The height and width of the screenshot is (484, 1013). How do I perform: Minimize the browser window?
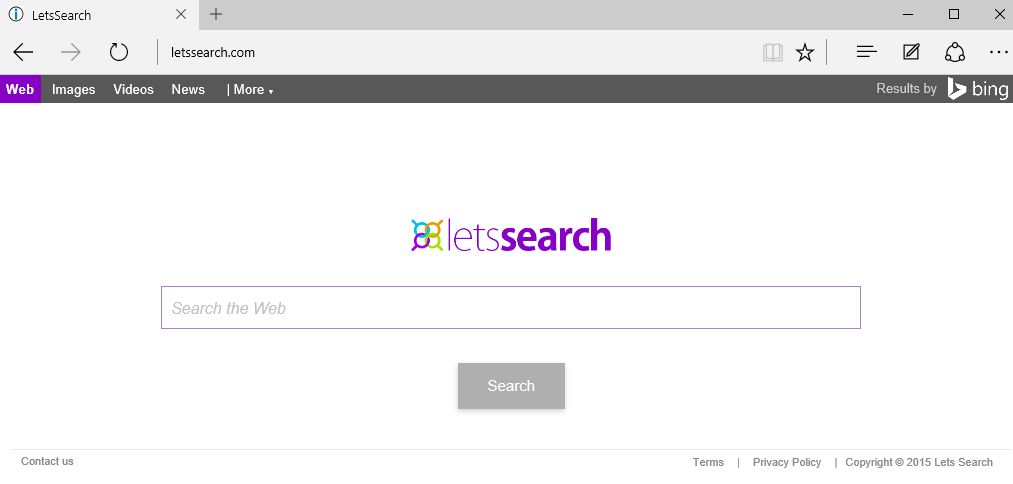click(909, 14)
